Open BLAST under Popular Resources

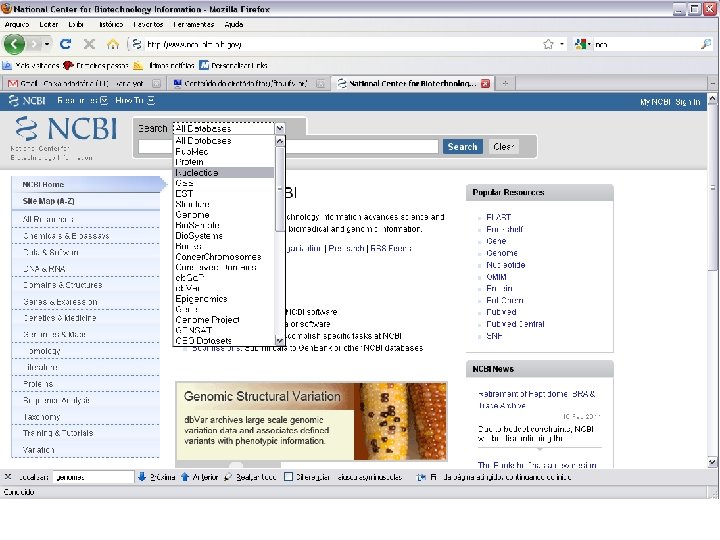coord(498,217)
